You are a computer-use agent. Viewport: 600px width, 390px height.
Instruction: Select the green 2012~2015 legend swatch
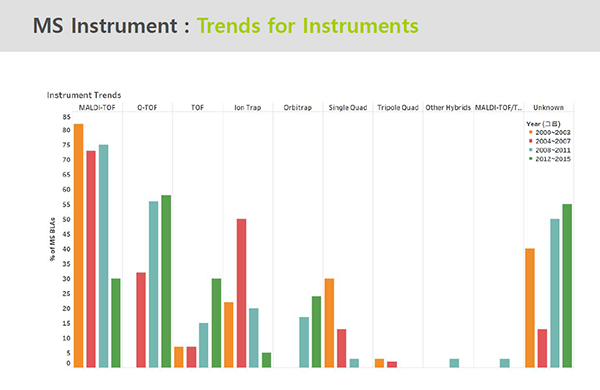[531, 158]
